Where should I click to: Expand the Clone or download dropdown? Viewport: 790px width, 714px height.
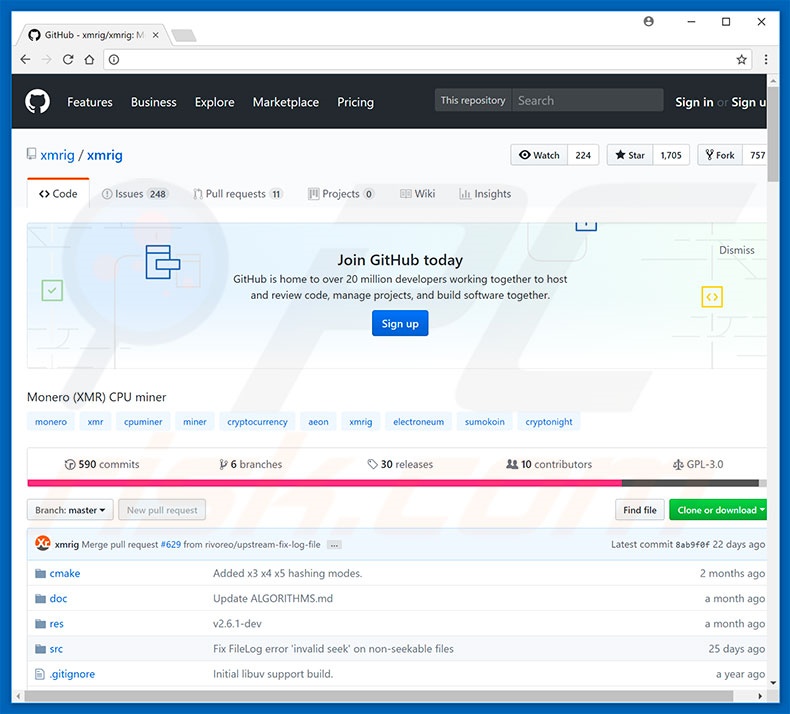tap(718, 510)
